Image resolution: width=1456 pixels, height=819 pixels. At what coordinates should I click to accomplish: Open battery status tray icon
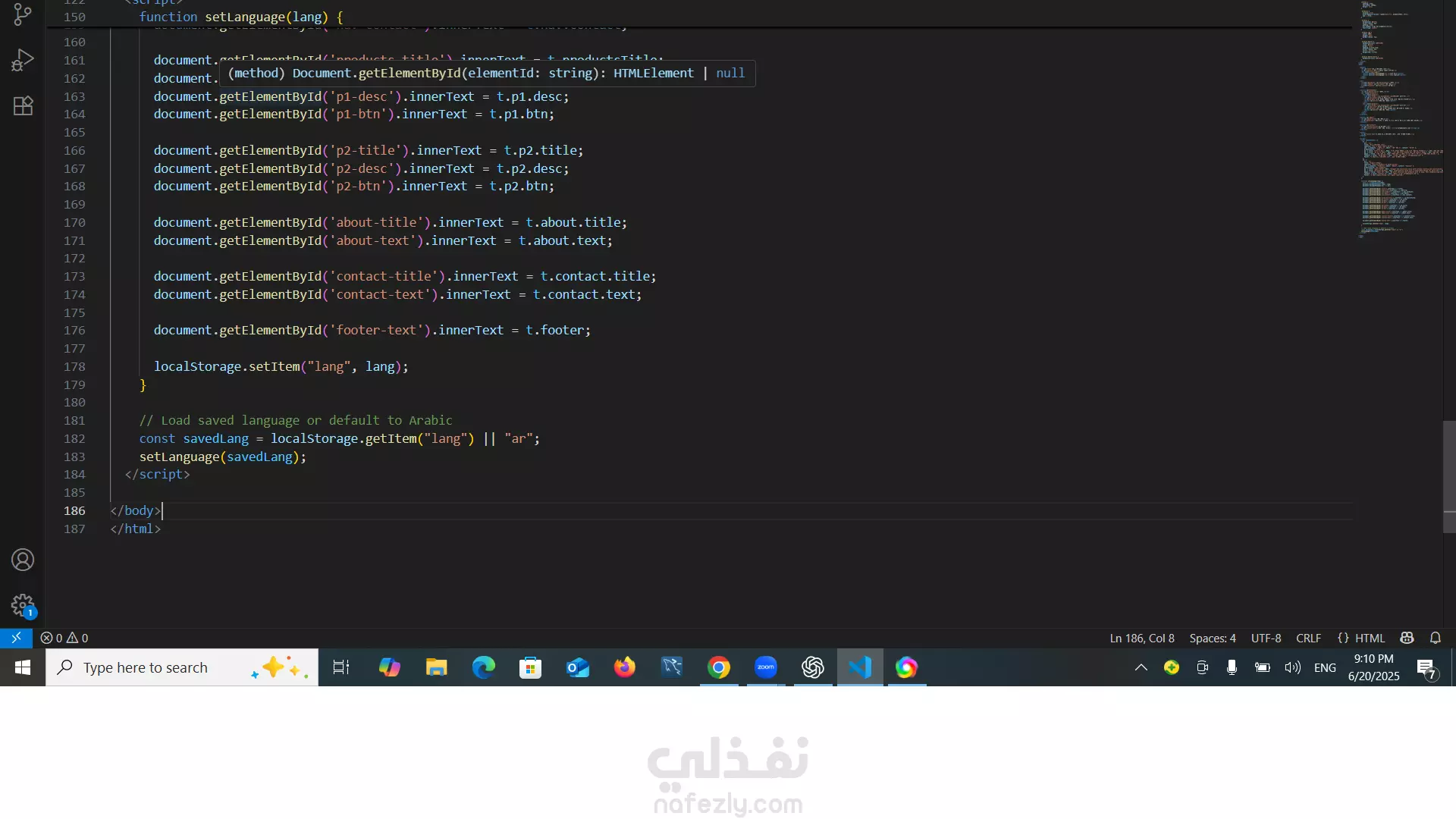click(1262, 667)
